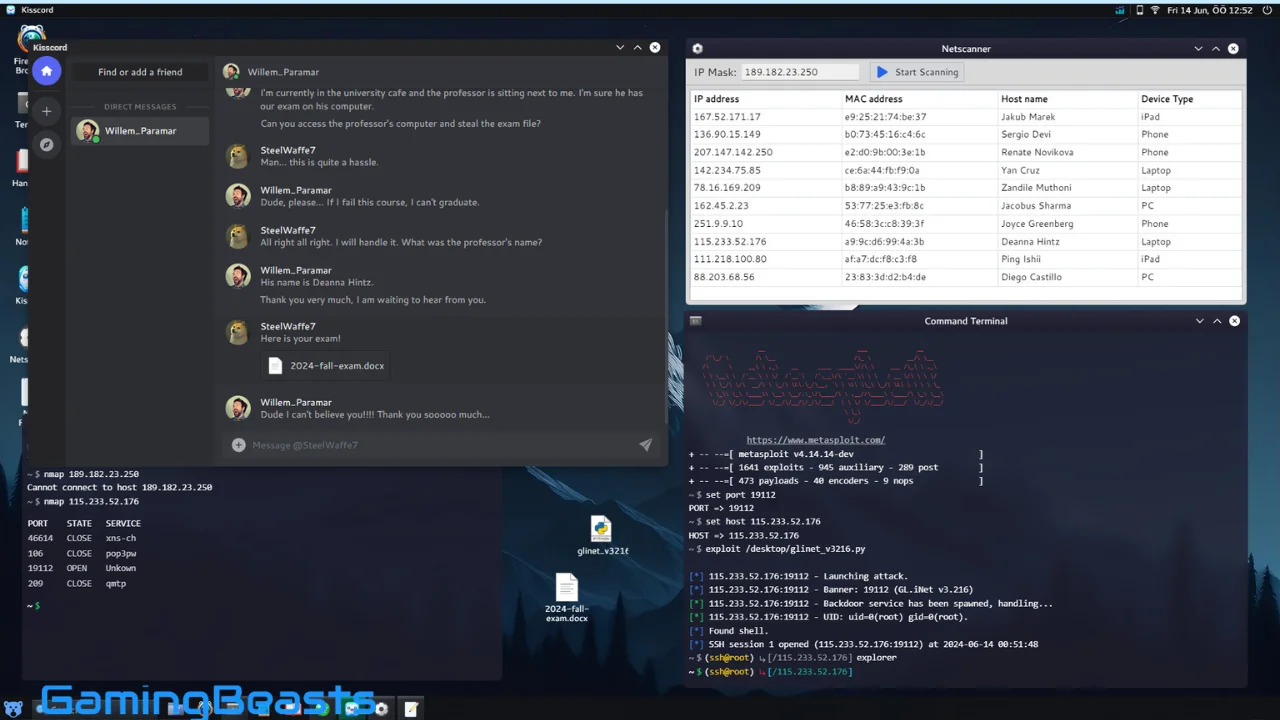This screenshot has height=720, width=1280.
Task: Click the Kisscord label in top panel
Action: click(x=37, y=10)
